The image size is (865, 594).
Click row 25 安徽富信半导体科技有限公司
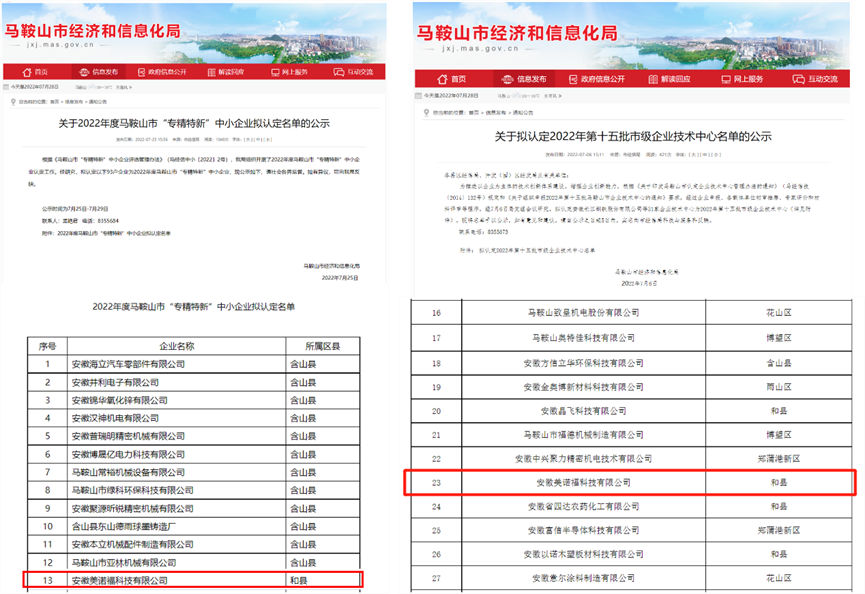[632, 530]
